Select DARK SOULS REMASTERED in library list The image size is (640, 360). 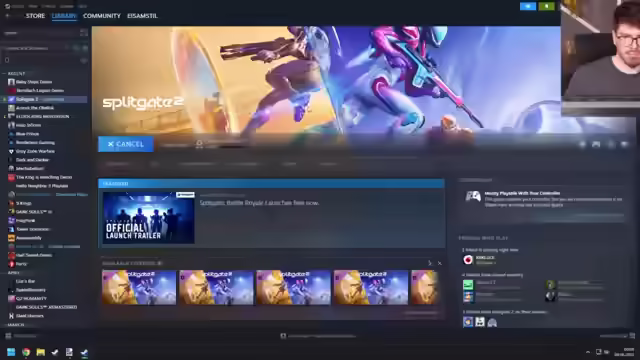click(46, 307)
